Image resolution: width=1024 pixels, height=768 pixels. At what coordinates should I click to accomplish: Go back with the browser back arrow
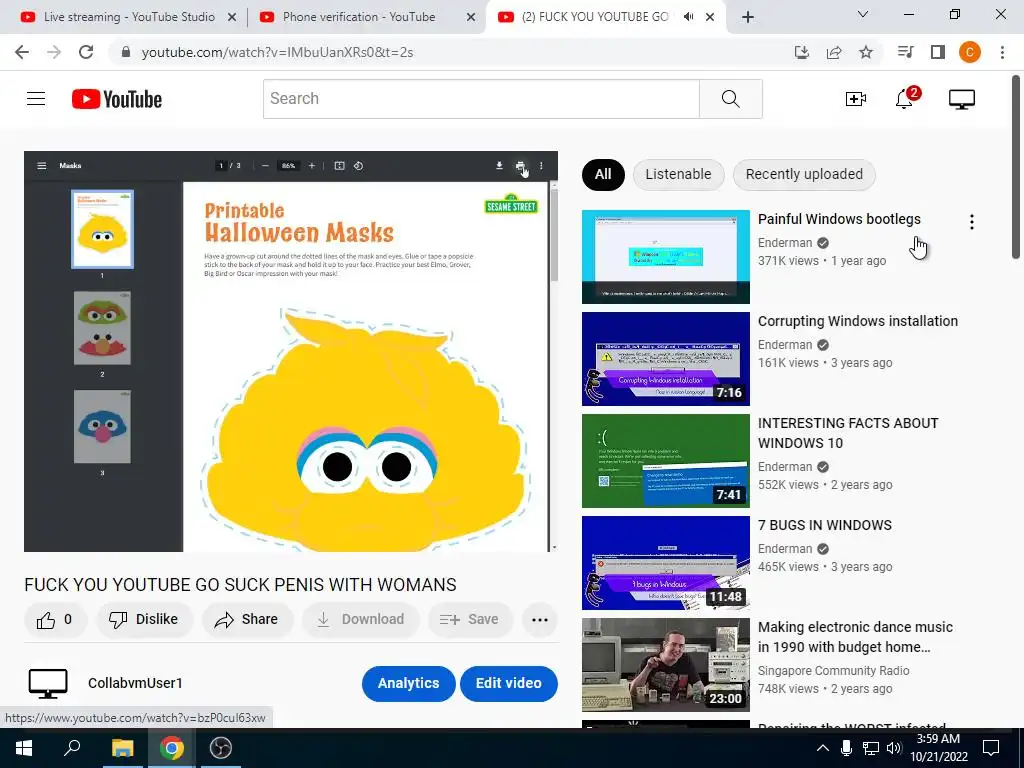(22, 52)
